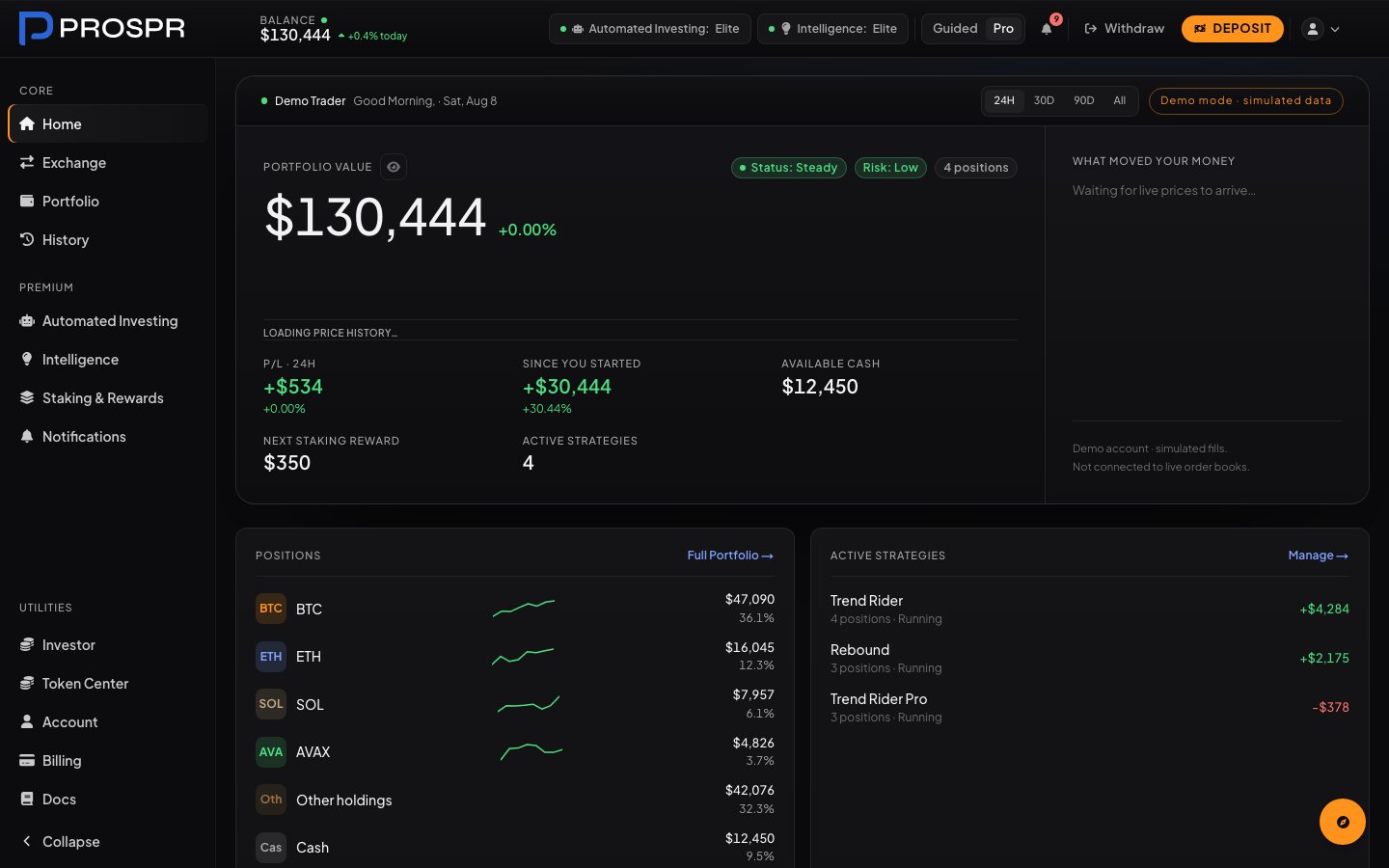Click the BTC coin icon
1389x868 pixels.
[x=271, y=609]
